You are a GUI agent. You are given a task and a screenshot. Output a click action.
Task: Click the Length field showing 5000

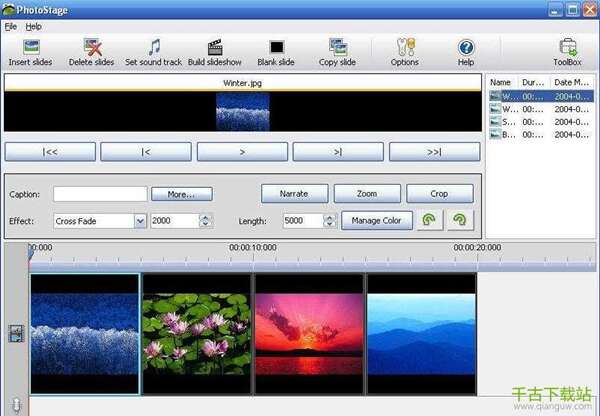tap(303, 221)
